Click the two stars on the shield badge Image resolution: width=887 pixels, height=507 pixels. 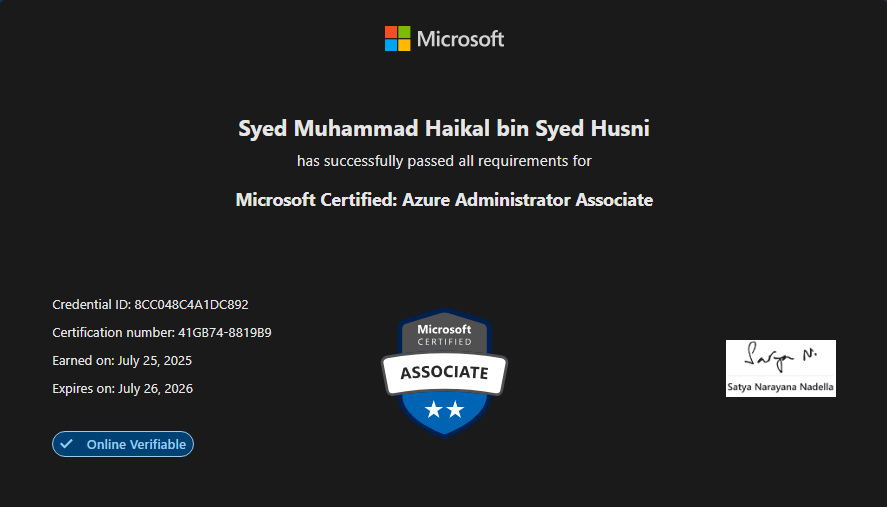(x=444, y=408)
